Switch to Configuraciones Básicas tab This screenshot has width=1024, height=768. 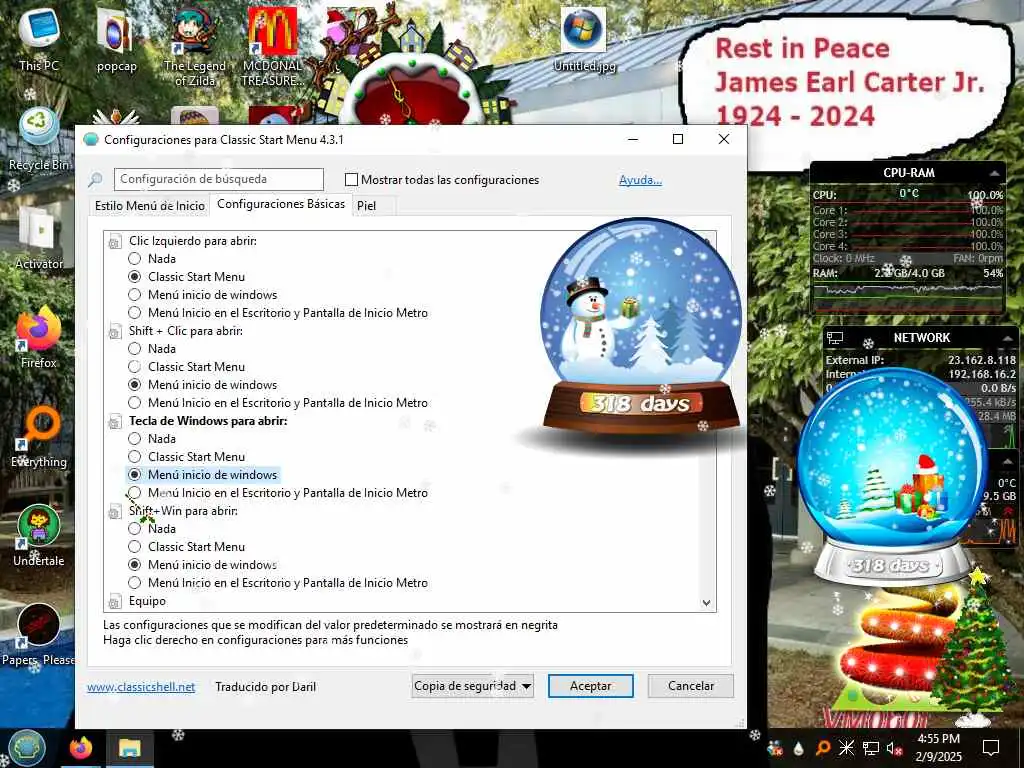pos(281,204)
